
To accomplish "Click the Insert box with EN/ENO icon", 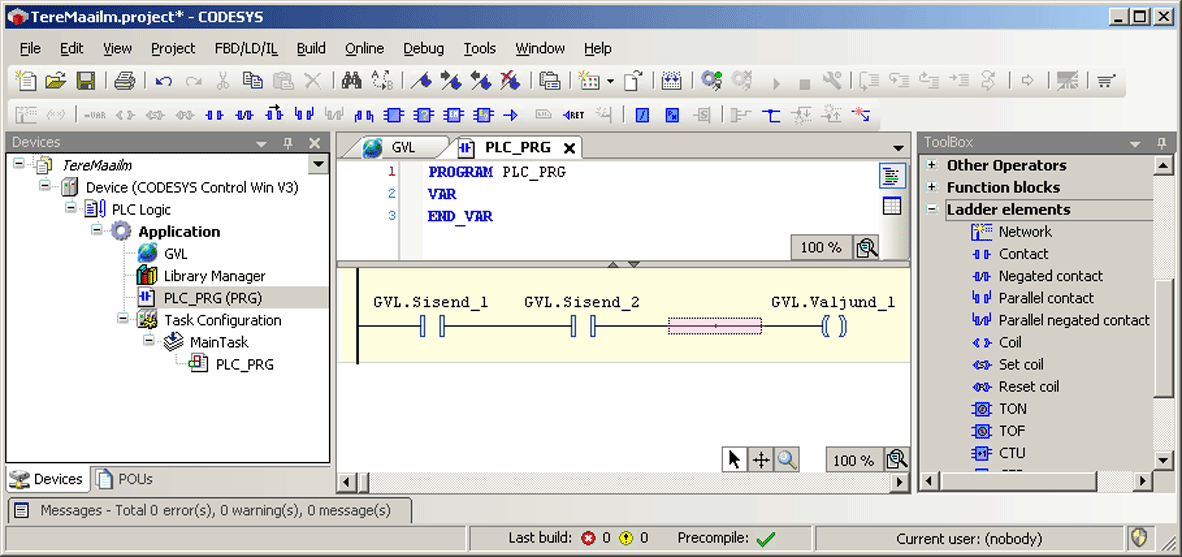I will 453,115.
